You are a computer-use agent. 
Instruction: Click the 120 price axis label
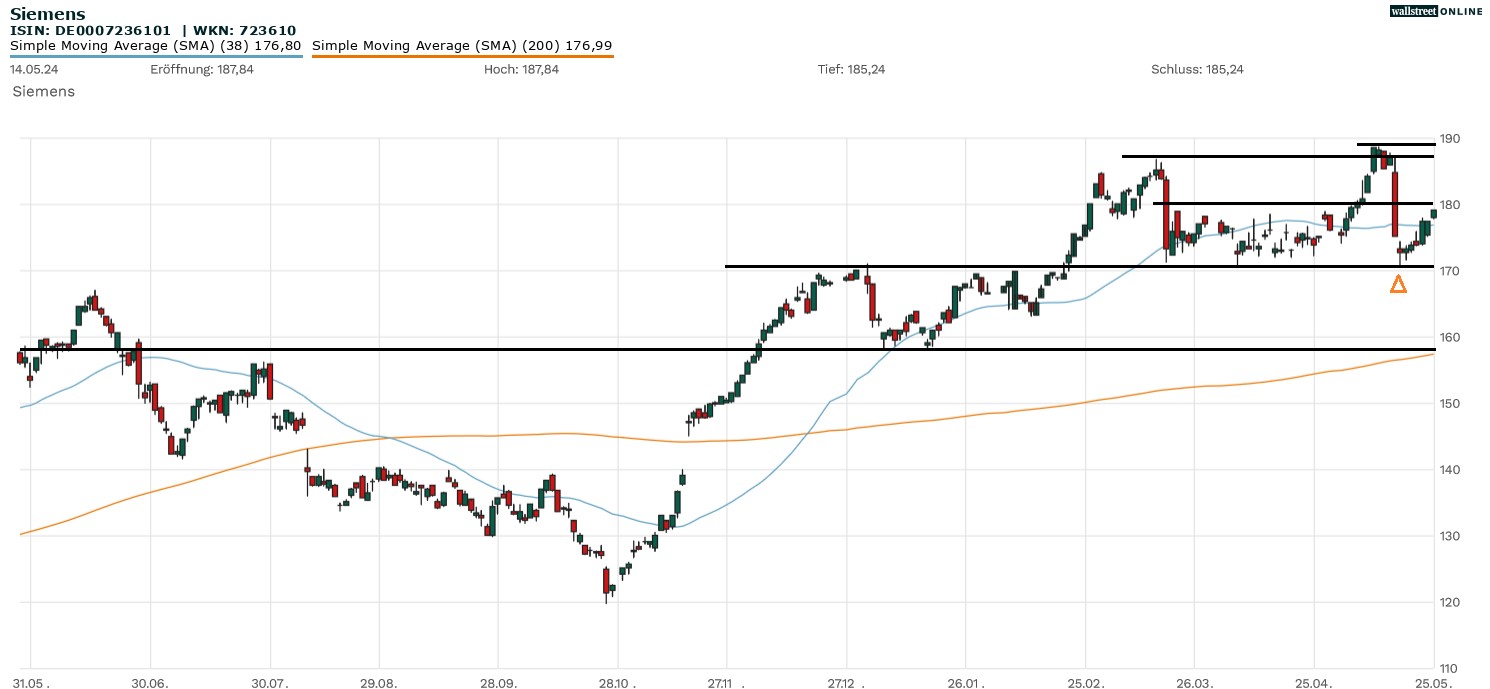(1450, 602)
